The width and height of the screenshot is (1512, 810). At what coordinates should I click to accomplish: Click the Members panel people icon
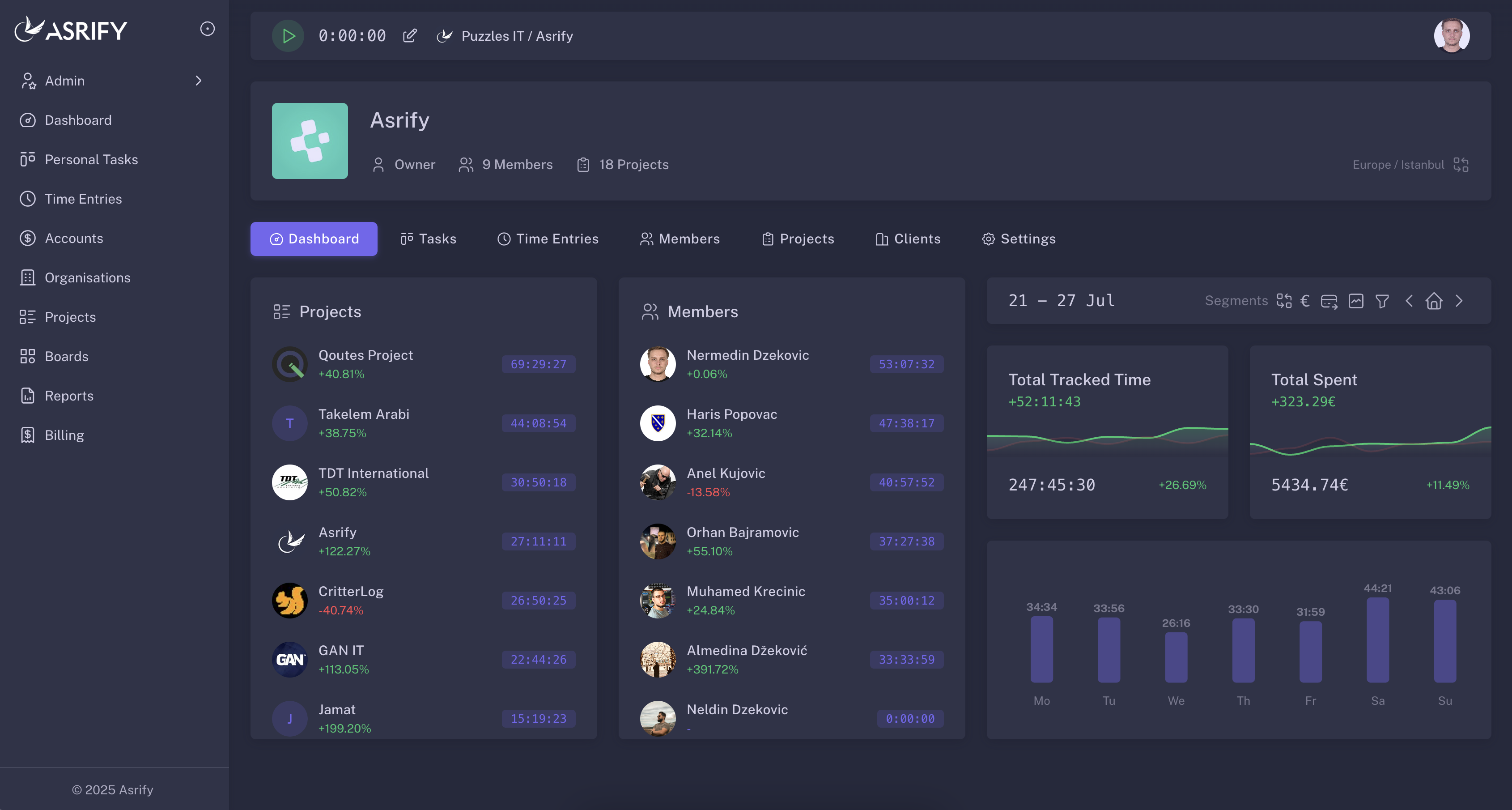tap(650, 311)
